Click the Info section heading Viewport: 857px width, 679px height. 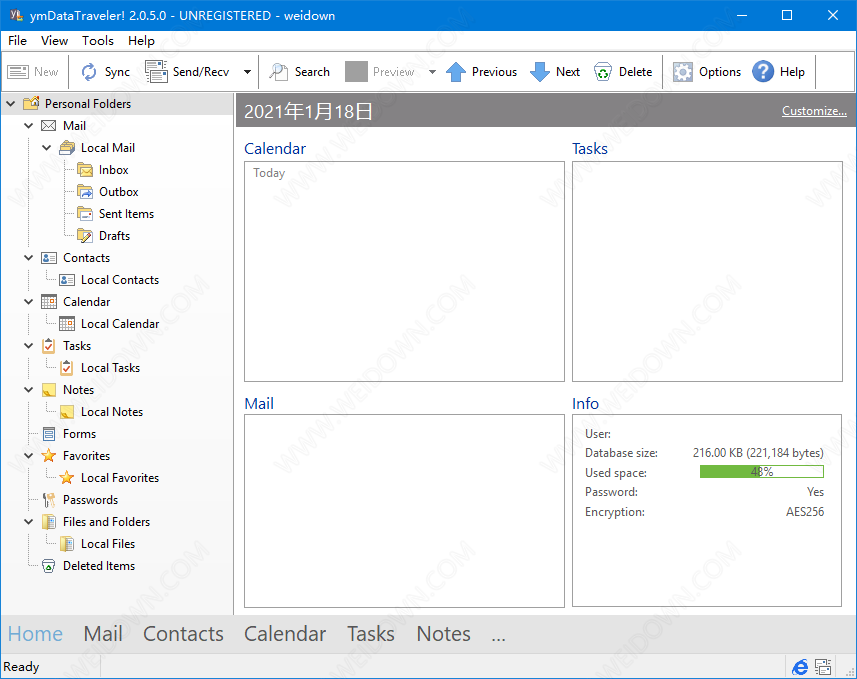pos(585,403)
